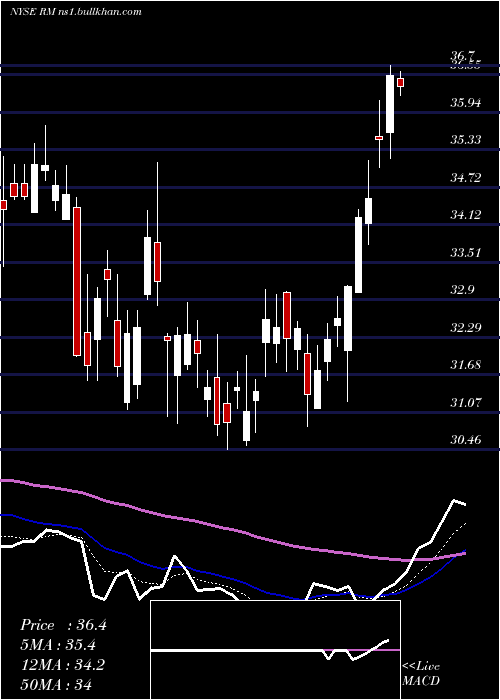Click the 31.07 price axis label

(465, 403)
